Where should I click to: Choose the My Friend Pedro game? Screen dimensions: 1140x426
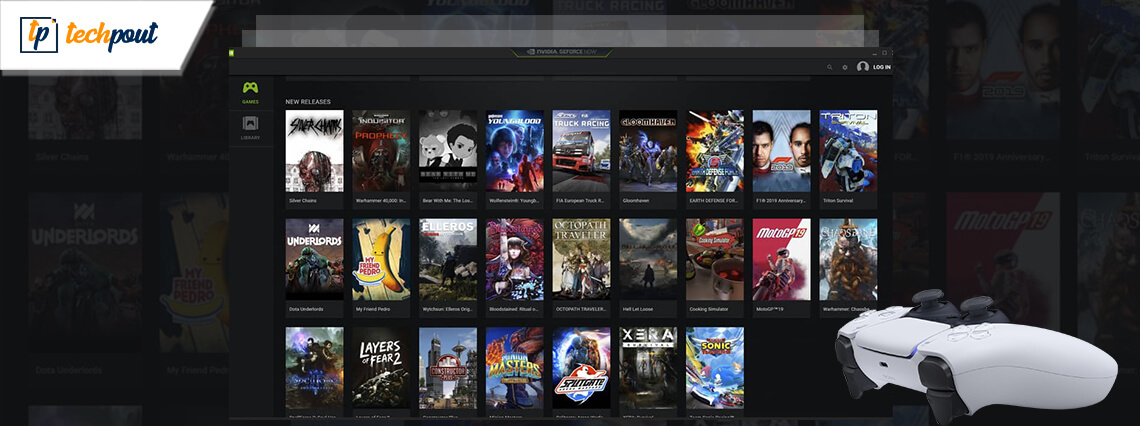pyautogui.click(x=381, y=259)
